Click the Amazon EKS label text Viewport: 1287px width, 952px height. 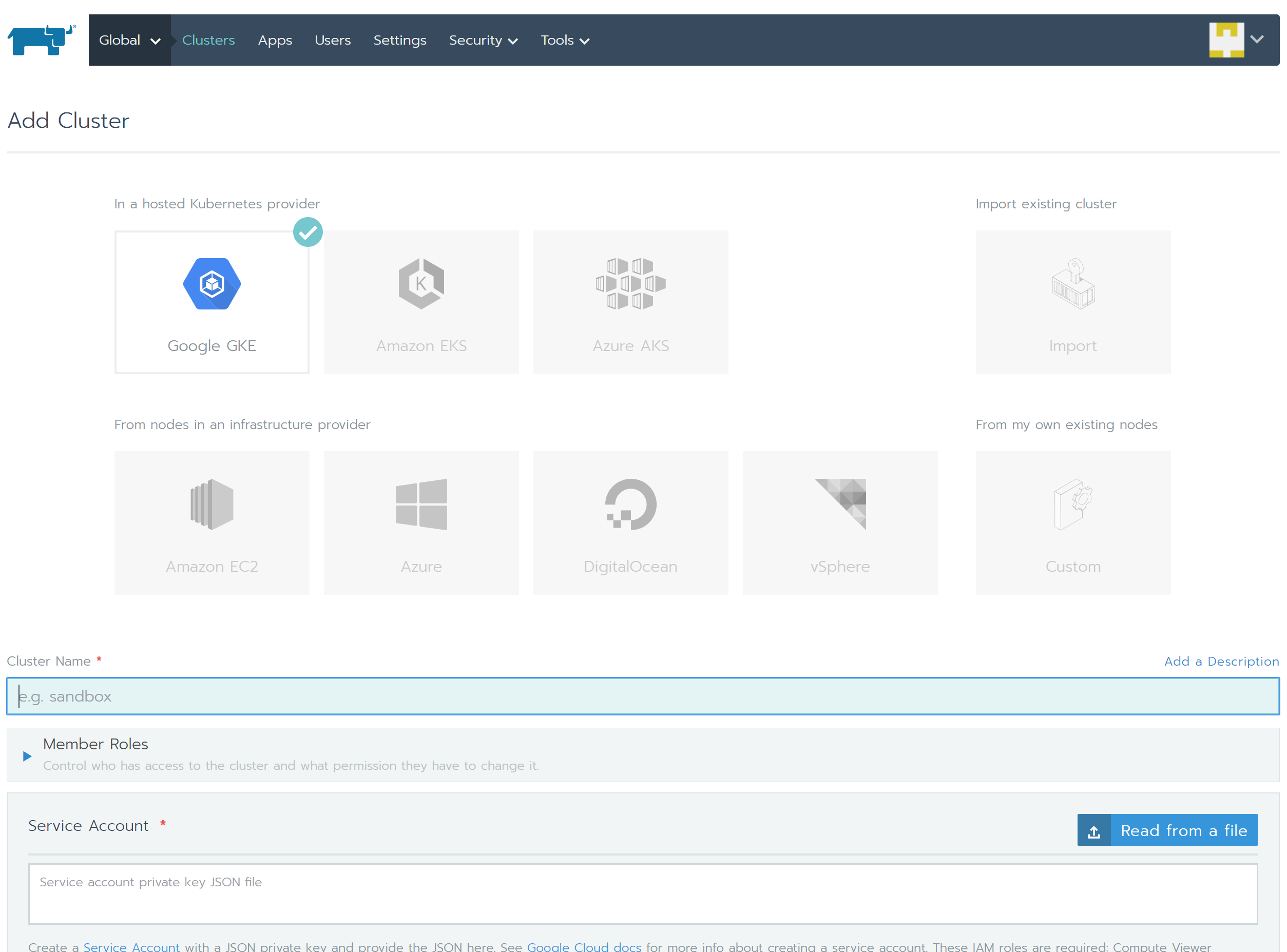(421, 346)
